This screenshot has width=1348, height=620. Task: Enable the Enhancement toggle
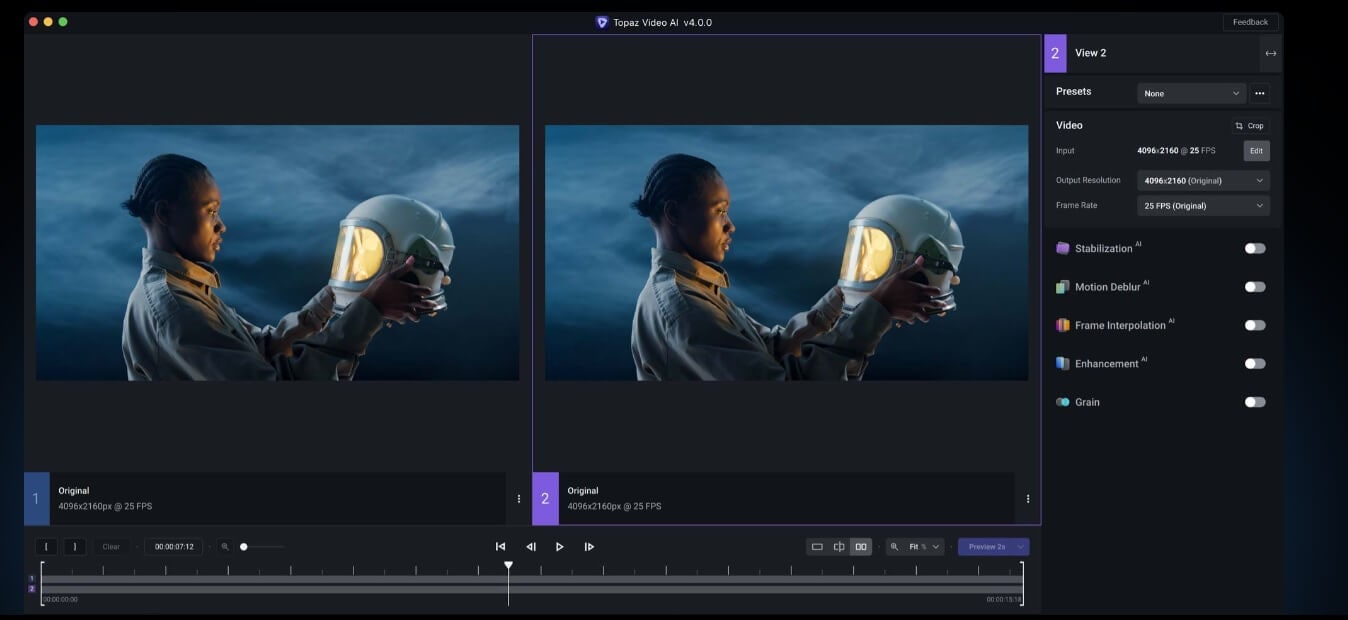click(1255, 364)
